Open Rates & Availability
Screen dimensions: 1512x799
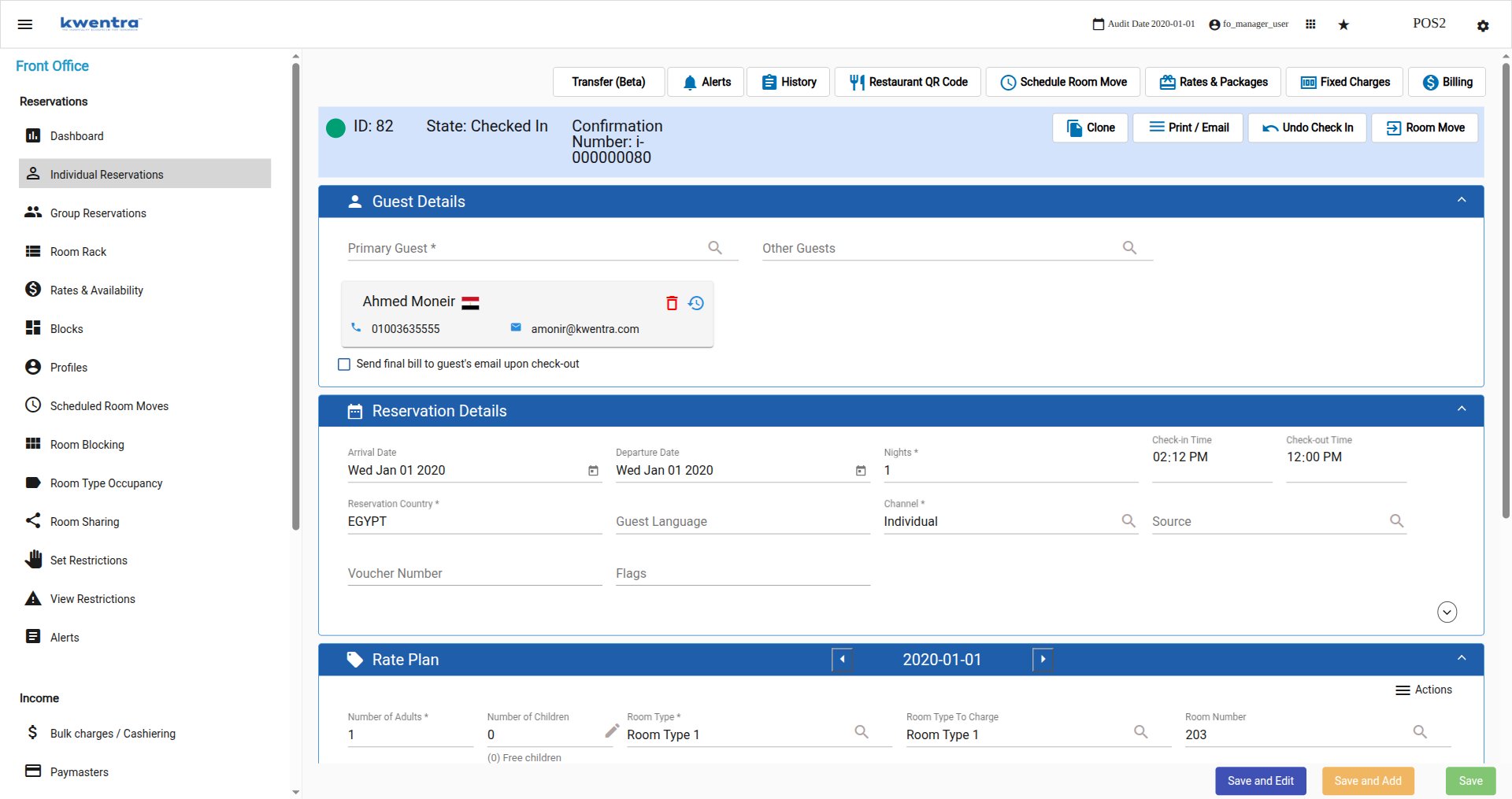[x=145, y=290]
